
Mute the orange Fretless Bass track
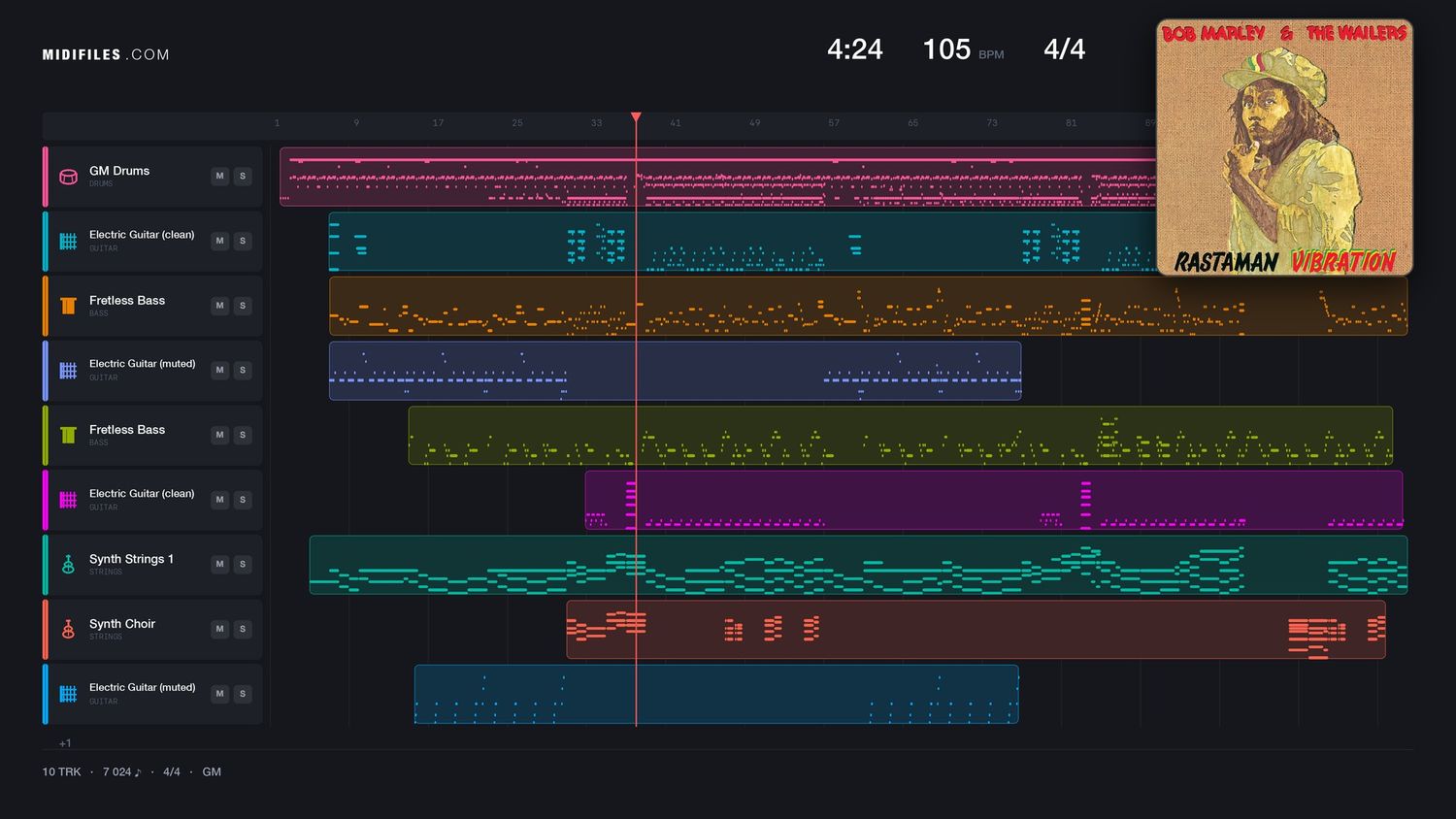pyautogui.click(x=220, y=306)
